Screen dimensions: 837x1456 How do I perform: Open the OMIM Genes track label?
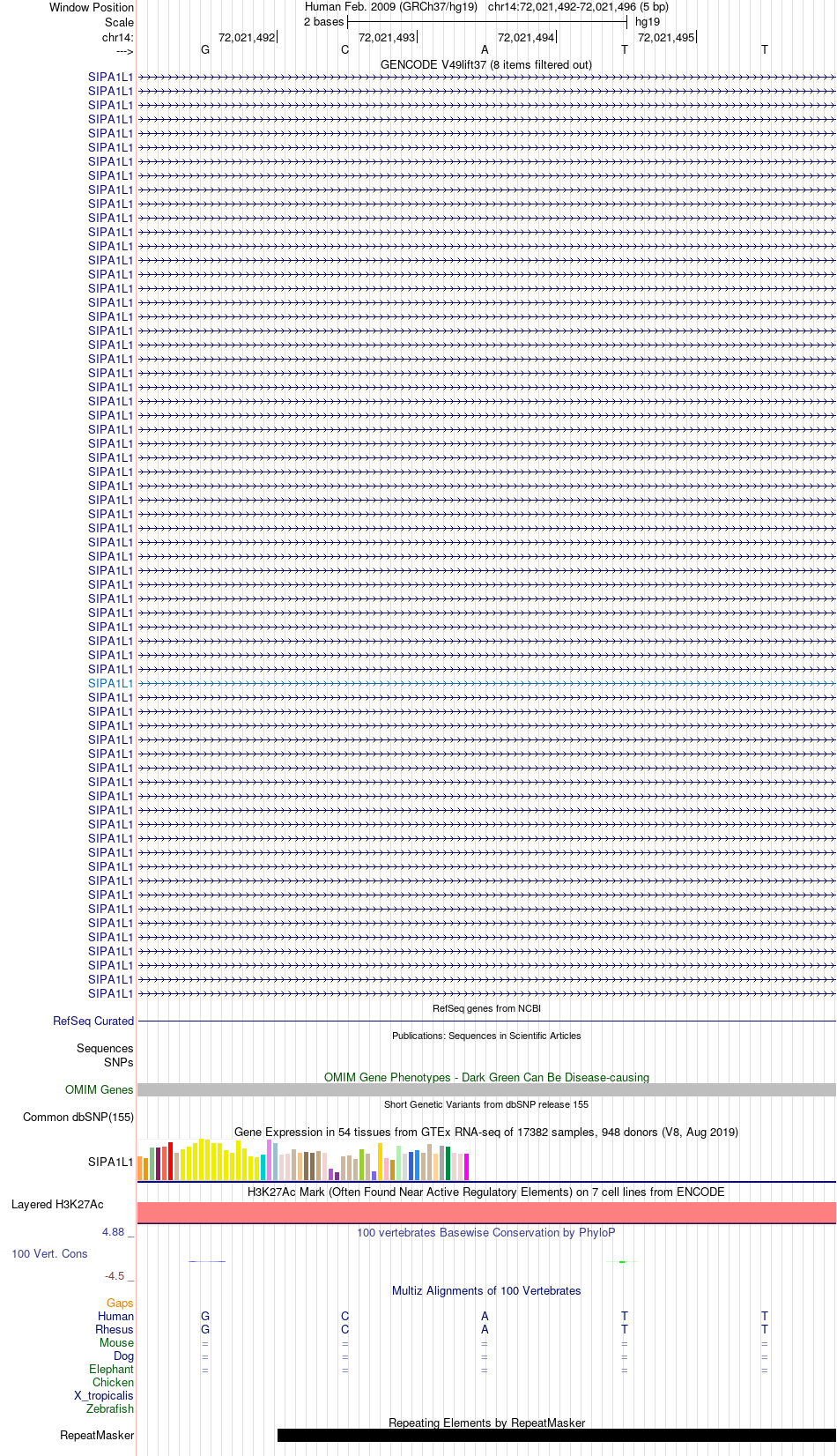click(100, 1089)
